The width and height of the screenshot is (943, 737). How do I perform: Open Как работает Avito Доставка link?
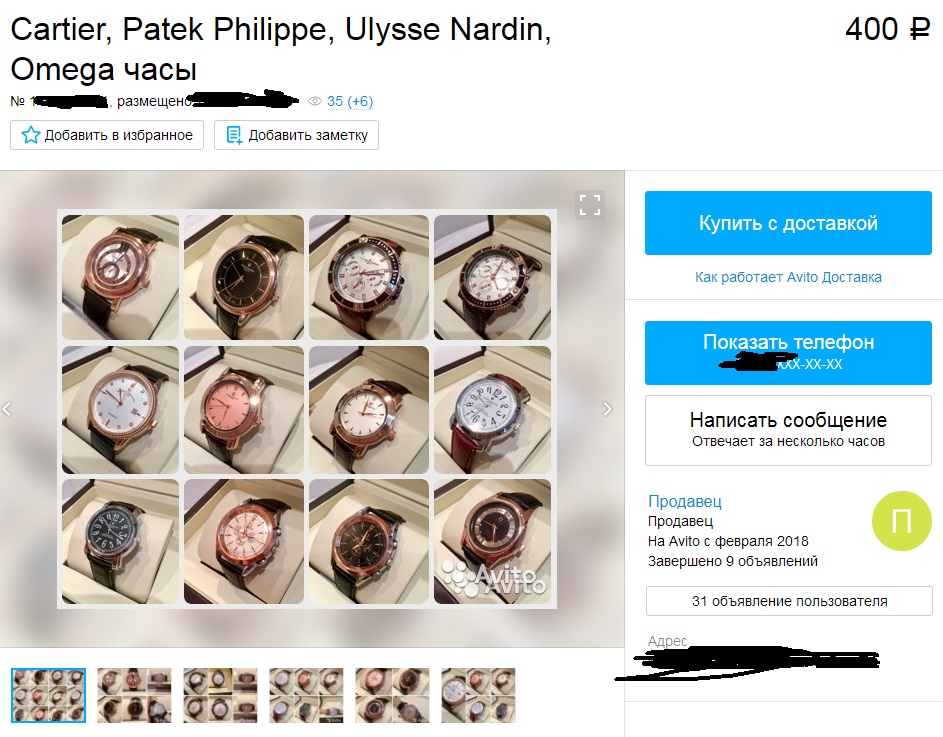[x=788, y=277]
